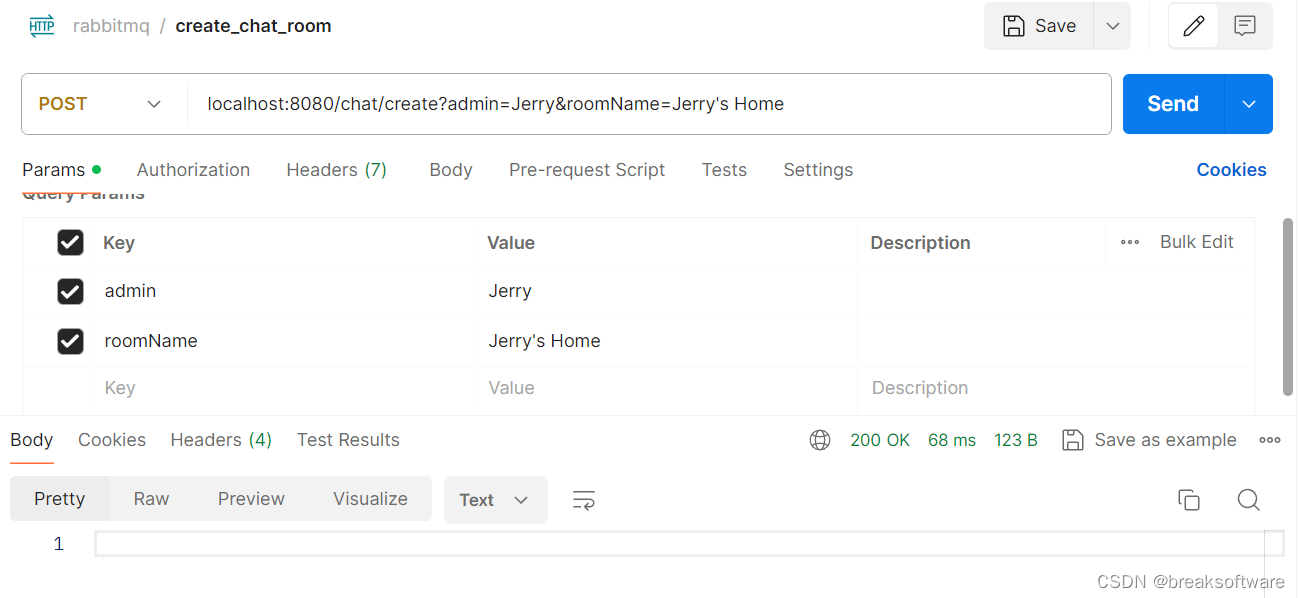Image resolution: width=1300 pixels, height=598 pixels.
Task: Switch to the Authorization tab
Action: pos(193,170)
